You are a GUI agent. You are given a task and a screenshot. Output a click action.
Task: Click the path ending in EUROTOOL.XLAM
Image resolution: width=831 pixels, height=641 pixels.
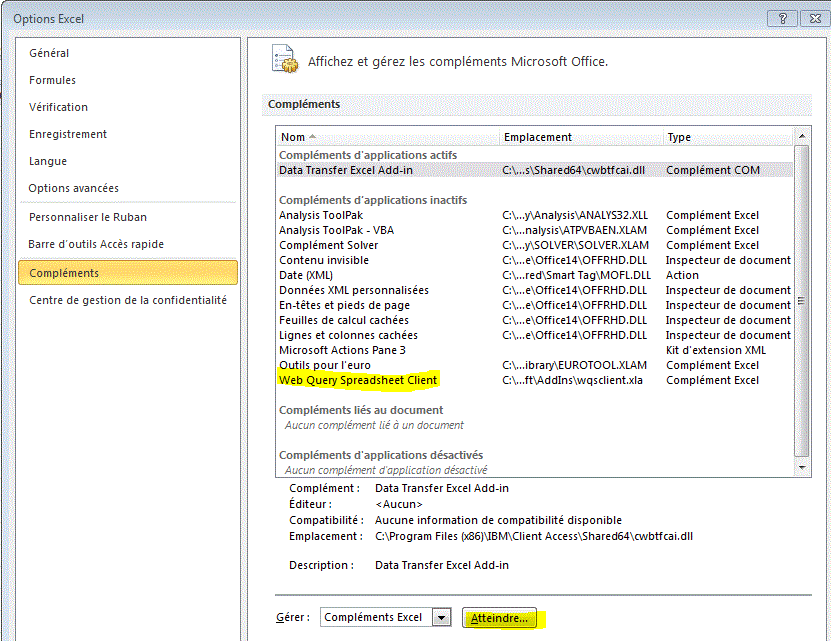[574, 365]
